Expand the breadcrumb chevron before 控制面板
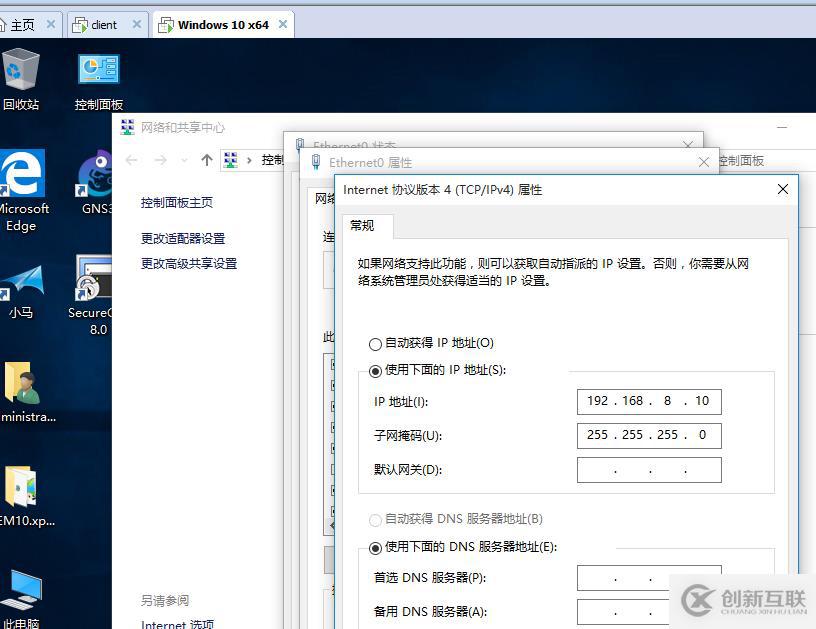This screenshot has height=629, width=816. [x=250, y=159]
